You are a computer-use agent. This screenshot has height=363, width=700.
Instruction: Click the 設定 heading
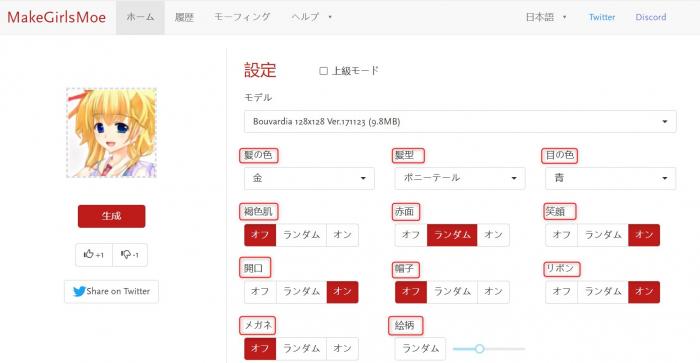260,71
